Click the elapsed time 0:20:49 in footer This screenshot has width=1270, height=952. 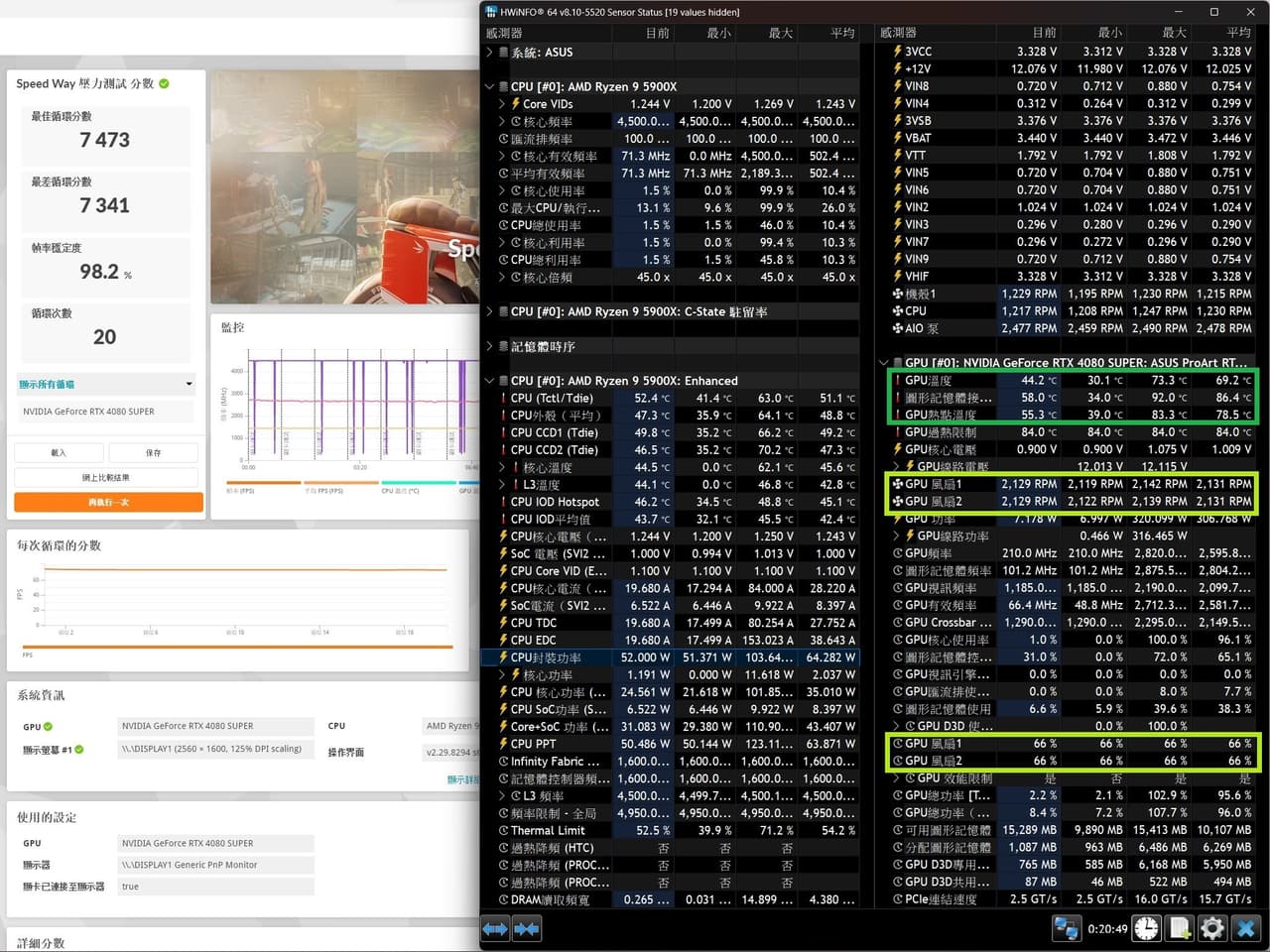1107,929
